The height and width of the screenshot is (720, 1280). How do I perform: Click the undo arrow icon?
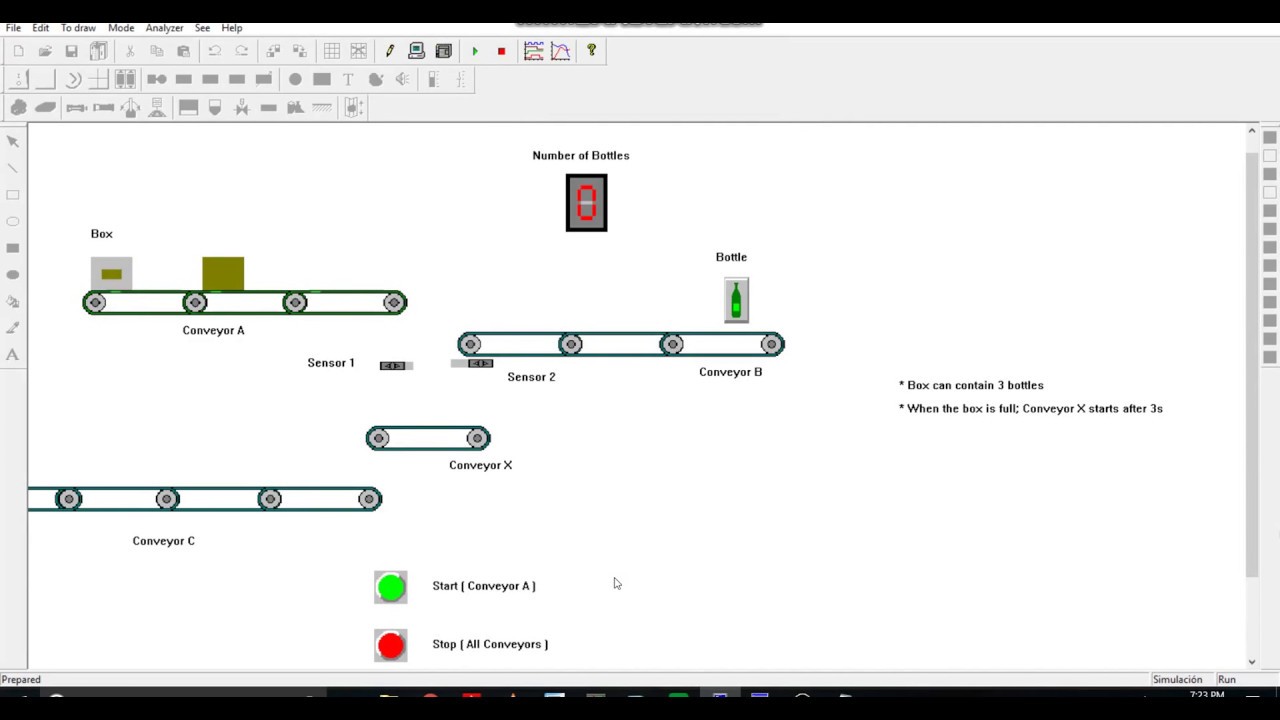click(x=214, y=51)
